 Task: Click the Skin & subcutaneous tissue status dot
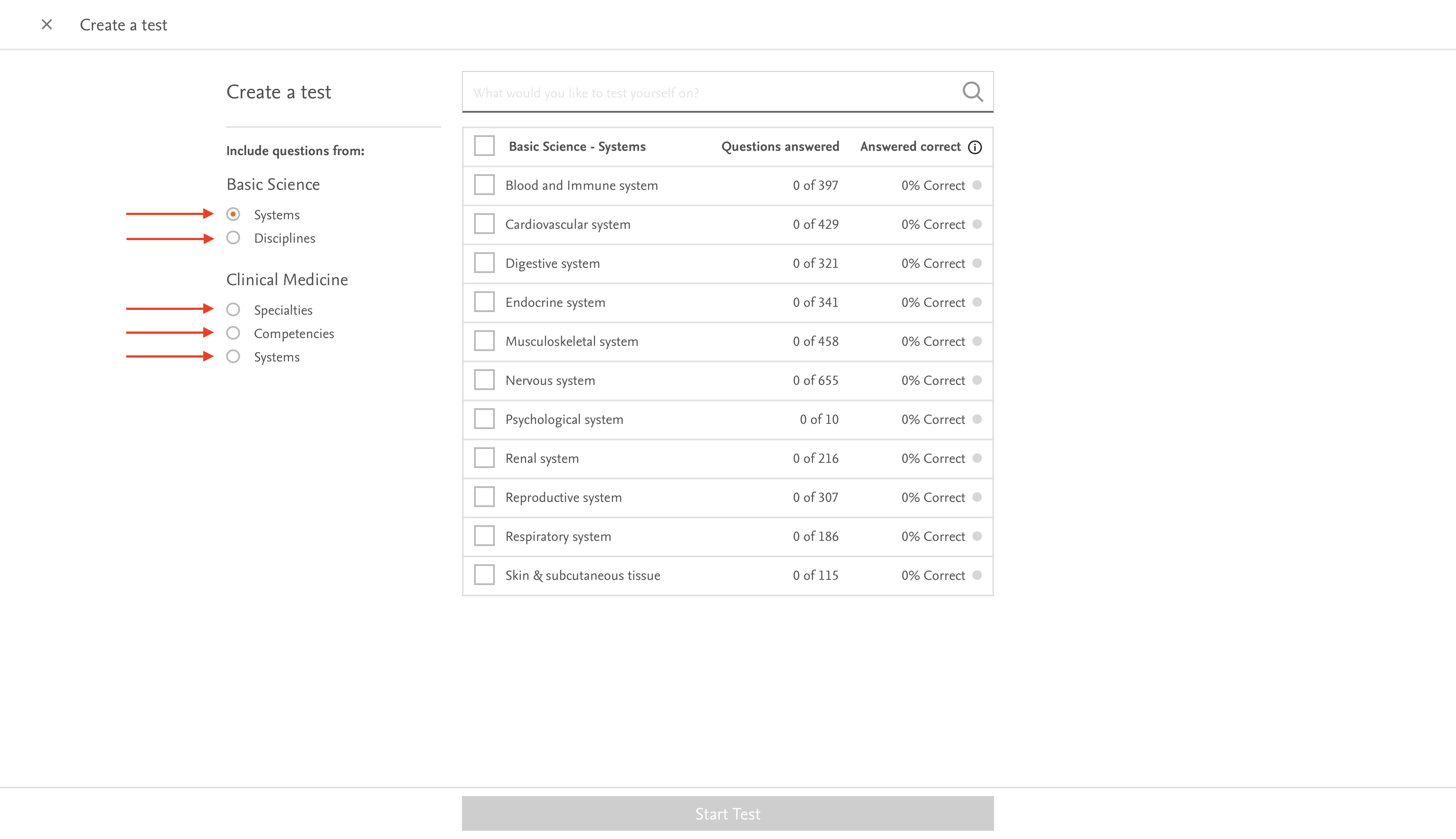(977, 575)
